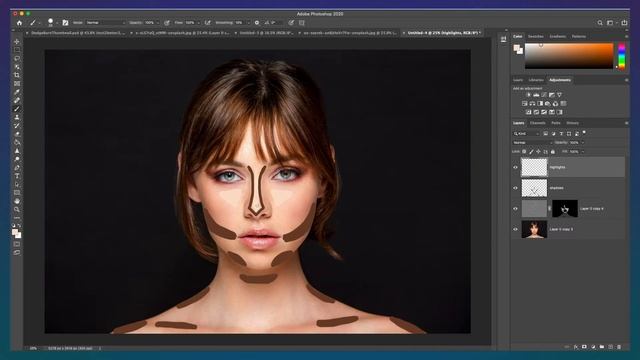This screenshot has height=360, width=640.
Task: Add a Hue/Saturation adjustment
Action: pyautogui.click(x=525, y=104)
